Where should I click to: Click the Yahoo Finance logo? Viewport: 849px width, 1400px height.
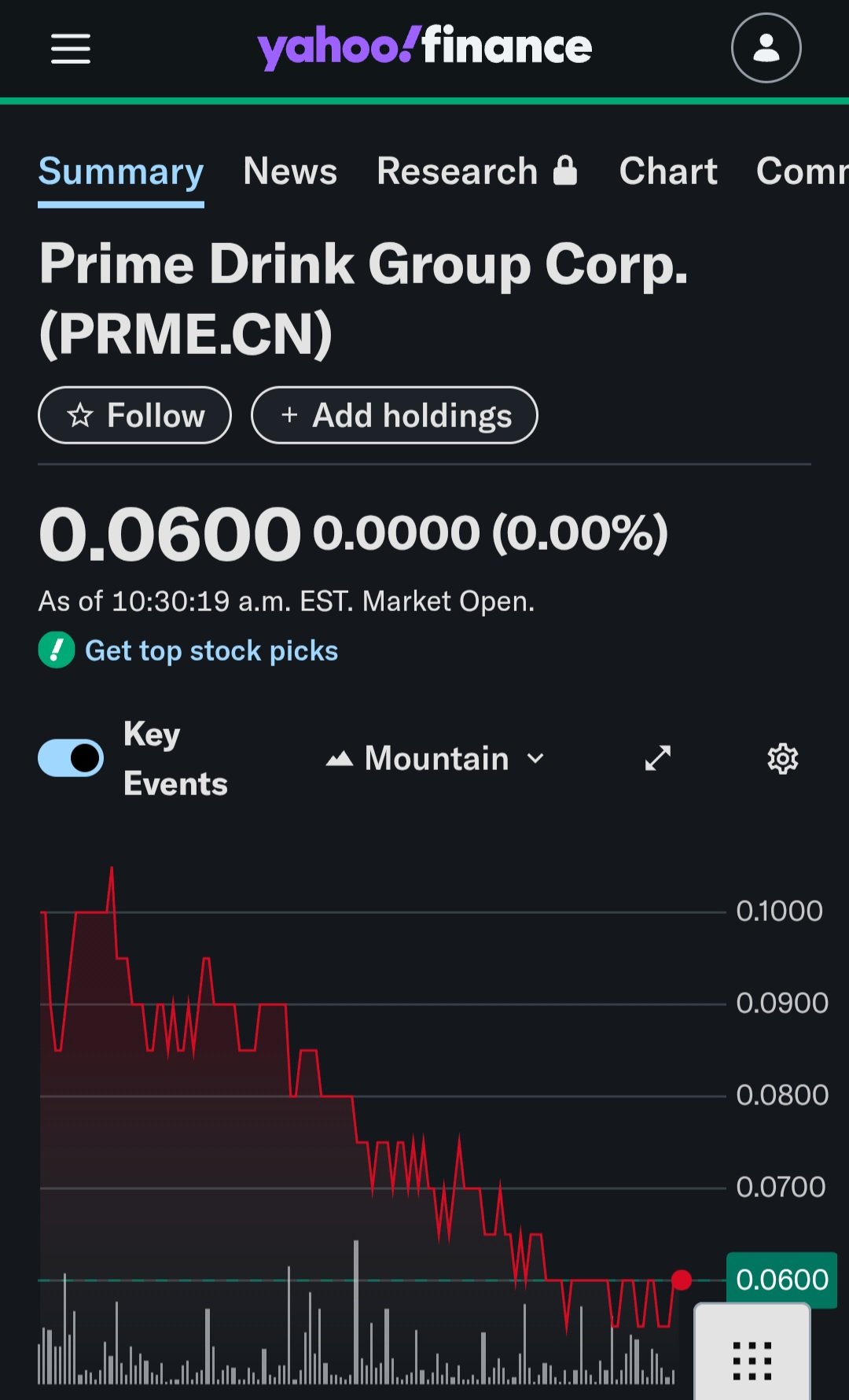pyautogui.click(x=424, y=47)
